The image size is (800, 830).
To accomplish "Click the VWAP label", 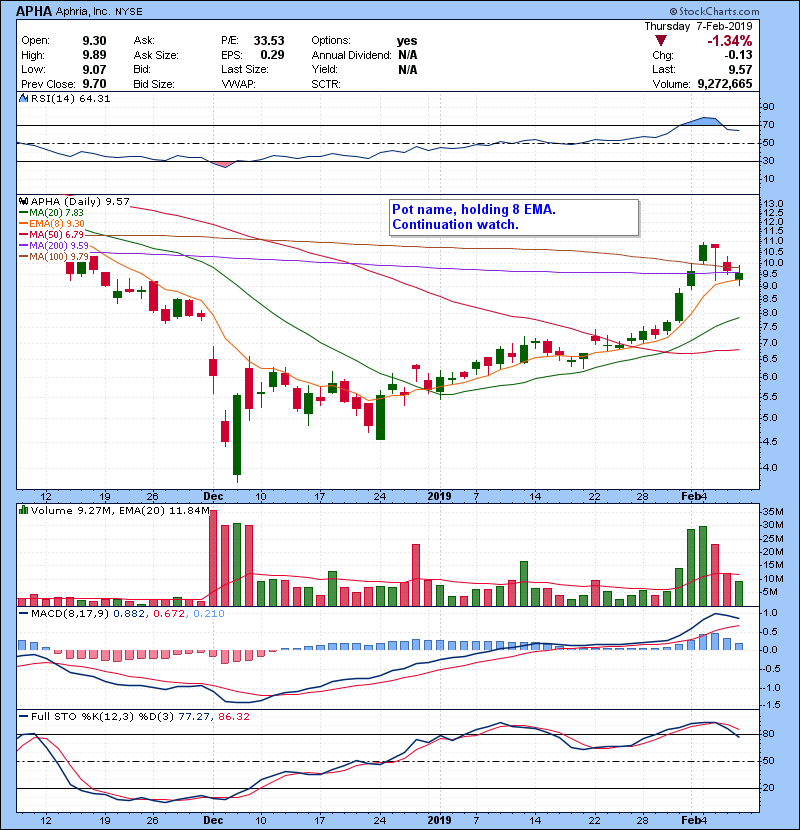I will [x=238, y=84].
